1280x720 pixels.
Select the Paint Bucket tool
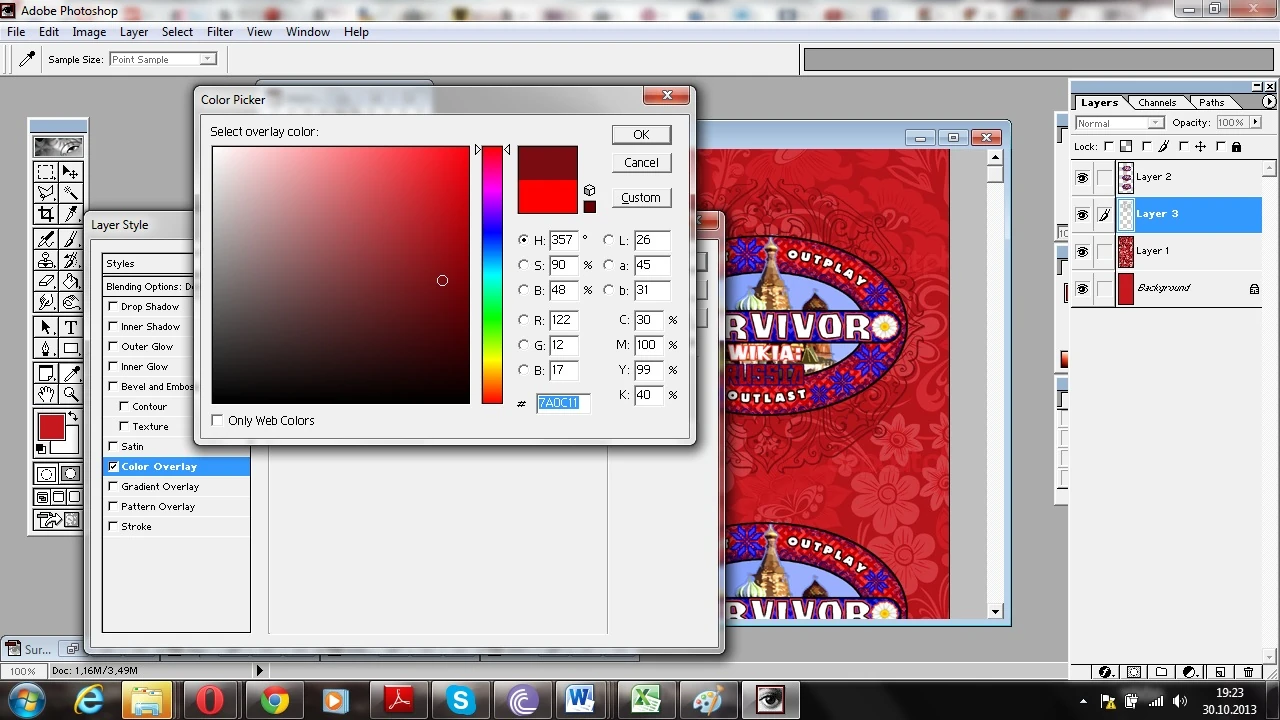(70, 281)
